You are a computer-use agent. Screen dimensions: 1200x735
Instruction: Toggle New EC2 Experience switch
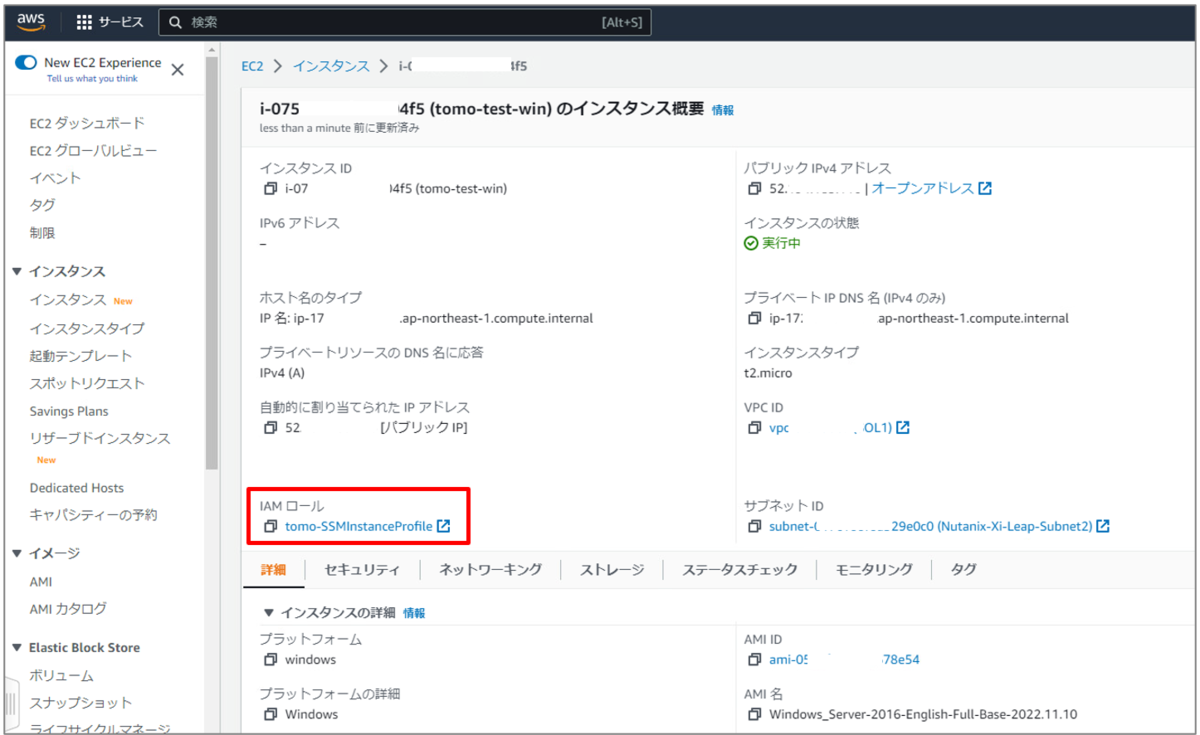27,62
